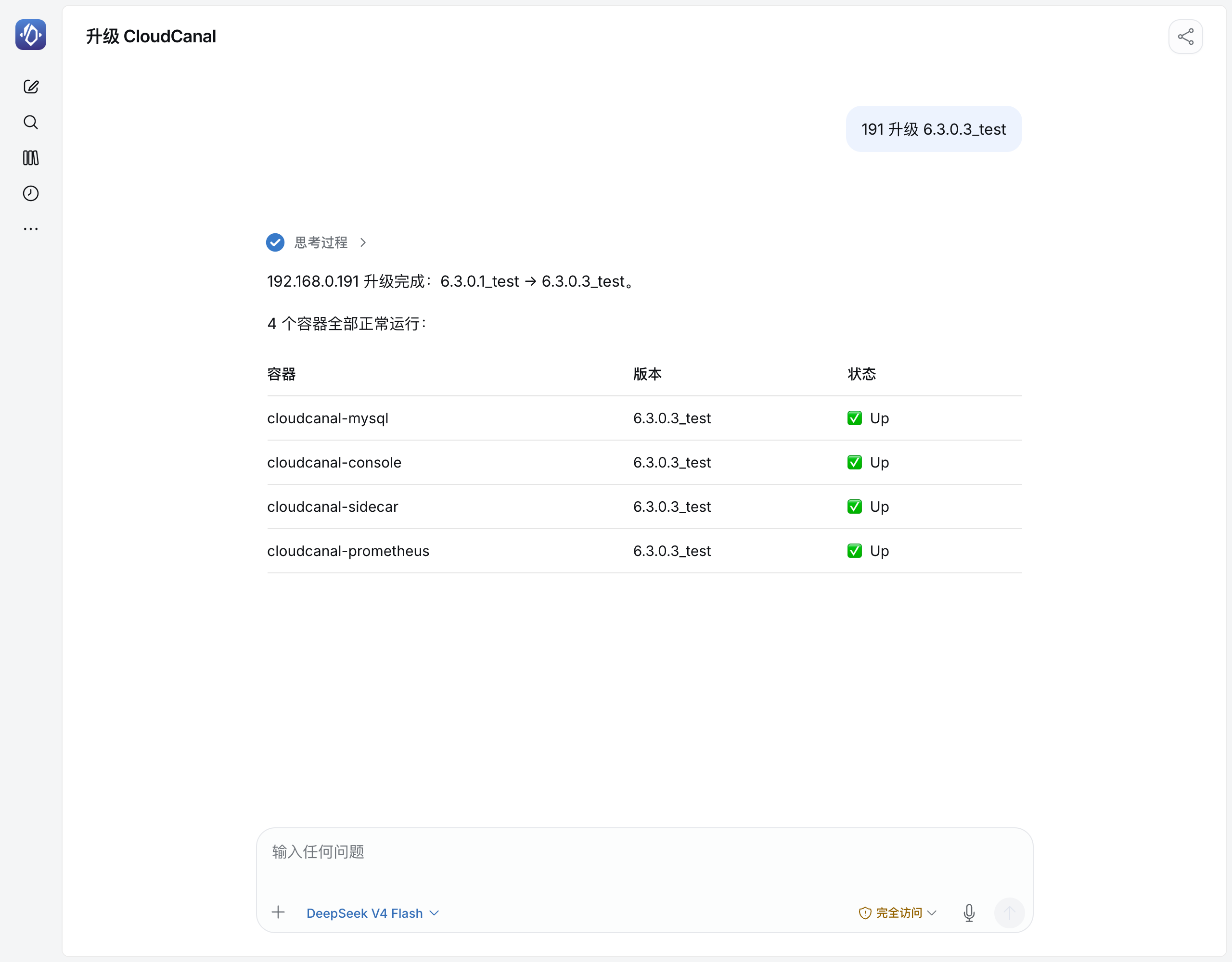The height and width of the screenshot is (962, 1232).
Task: Click version 6.3.0.3_test in cloudcanal-mysql row
Action: click(x=672, y=418)
